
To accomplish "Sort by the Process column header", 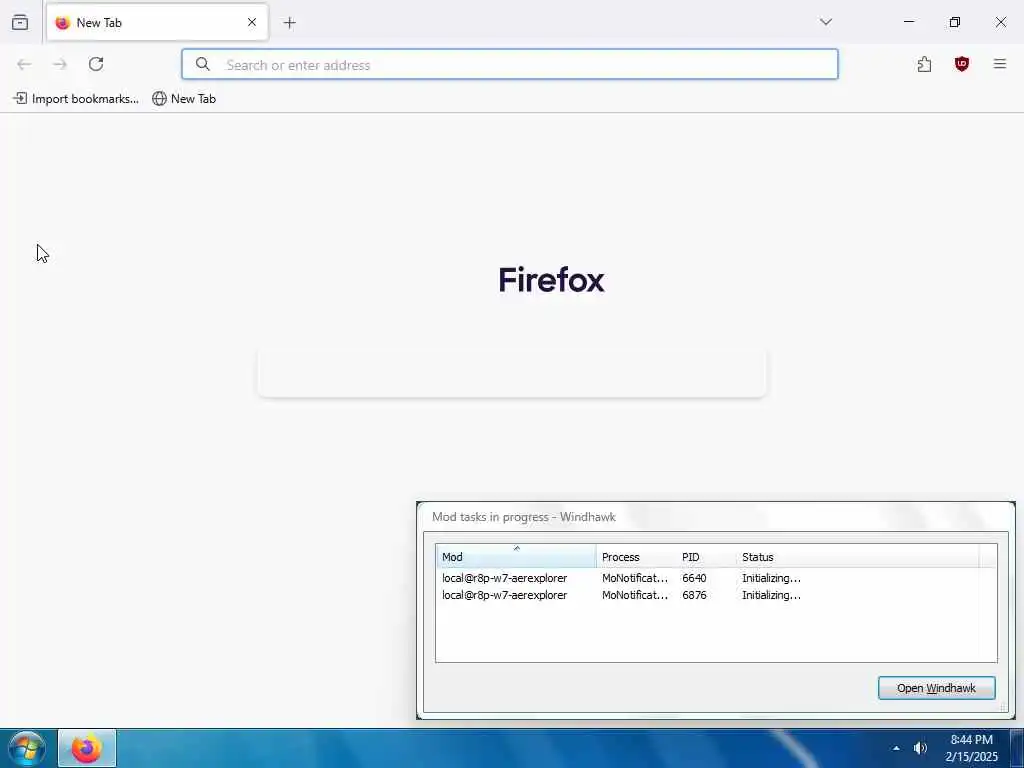I will [636, 557].
